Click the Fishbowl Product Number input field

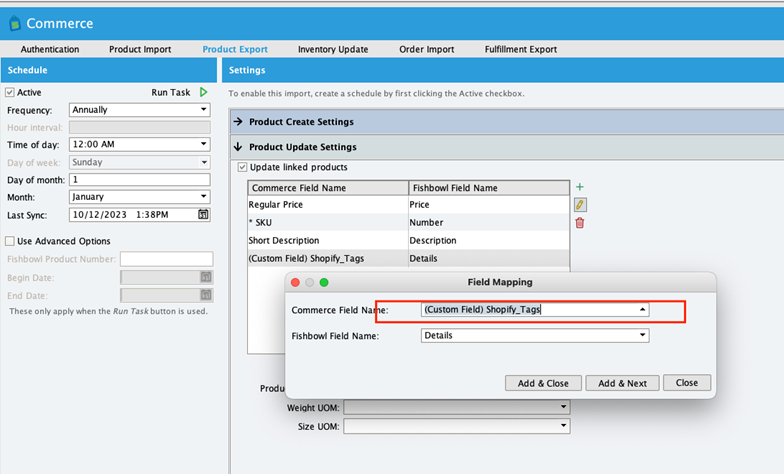click(x=166, y=259)
